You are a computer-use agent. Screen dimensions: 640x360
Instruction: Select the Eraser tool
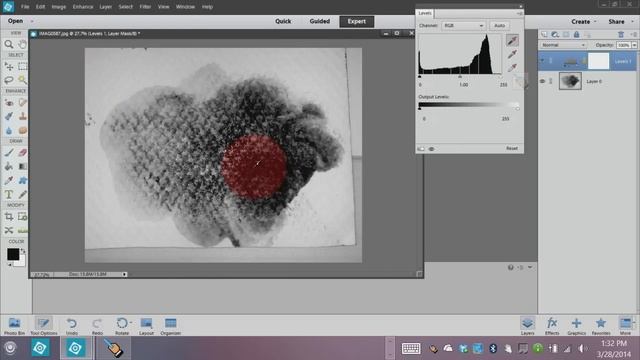click(22, 153)
